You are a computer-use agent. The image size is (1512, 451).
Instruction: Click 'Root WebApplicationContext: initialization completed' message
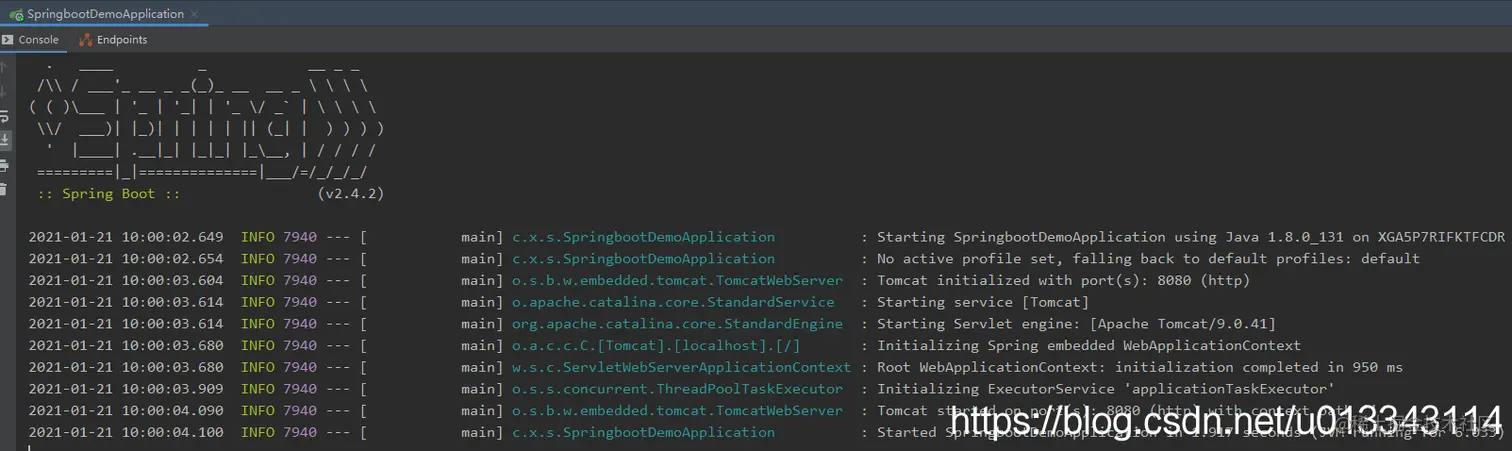[1140, 367]
